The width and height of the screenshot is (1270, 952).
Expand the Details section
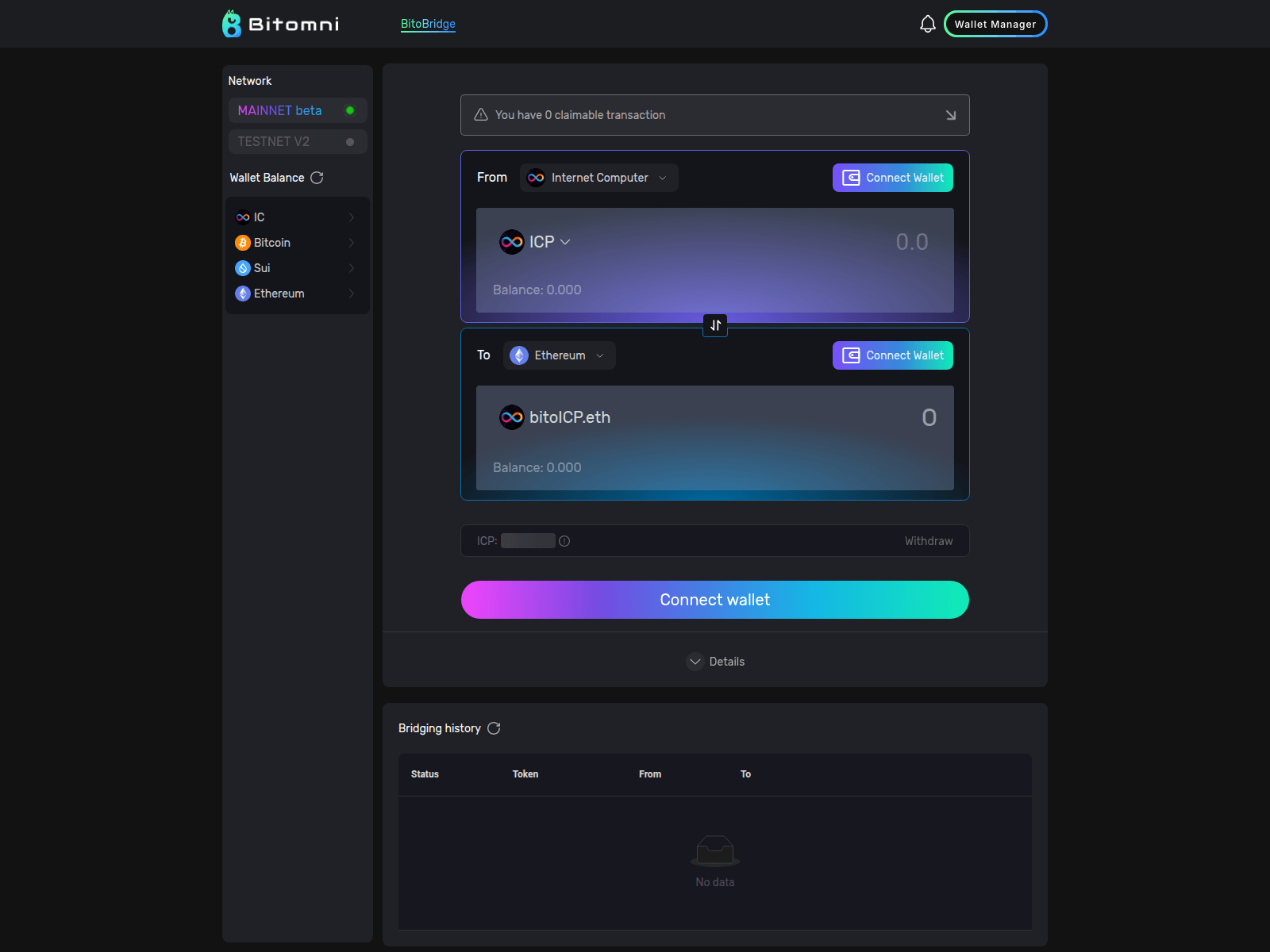click(715, 662)
